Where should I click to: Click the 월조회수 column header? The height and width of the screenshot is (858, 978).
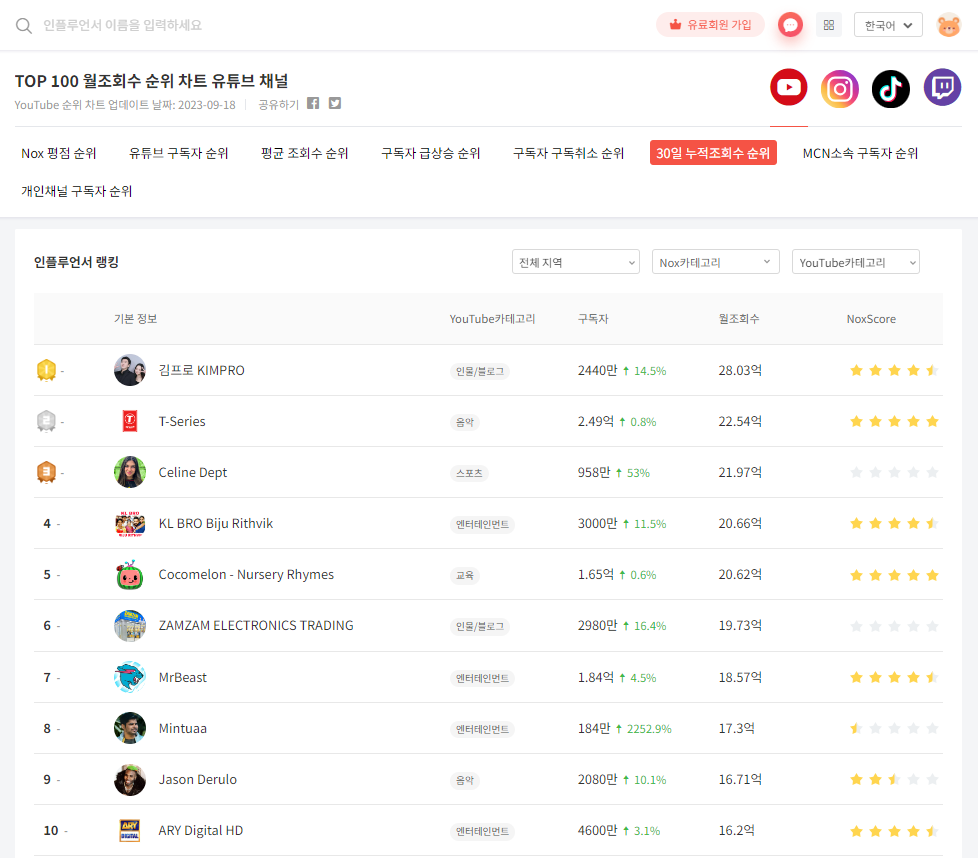click(x=738, y=319)
